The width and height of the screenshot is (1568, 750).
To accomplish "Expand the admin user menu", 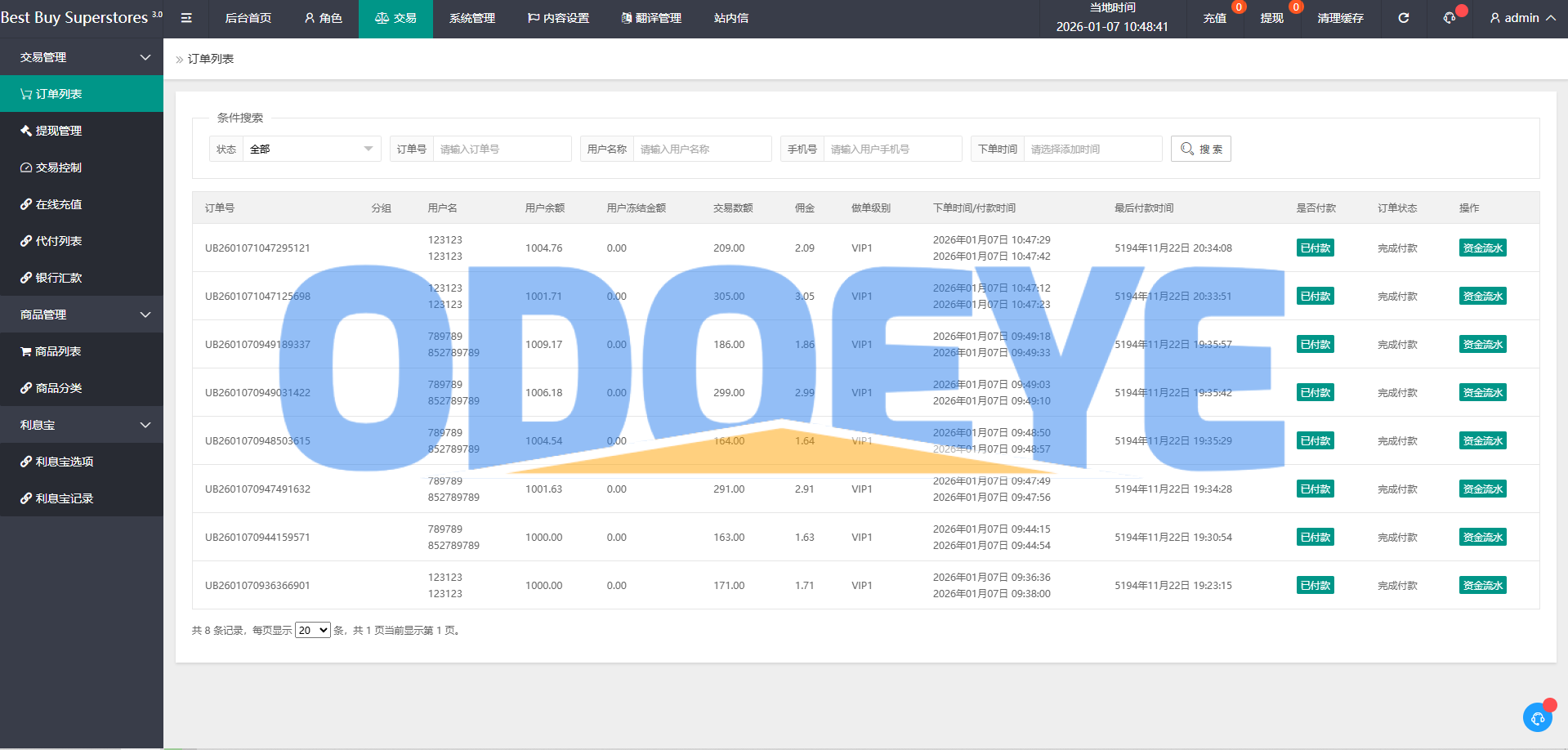I will pyautogui.click(x=1522, y=18).
